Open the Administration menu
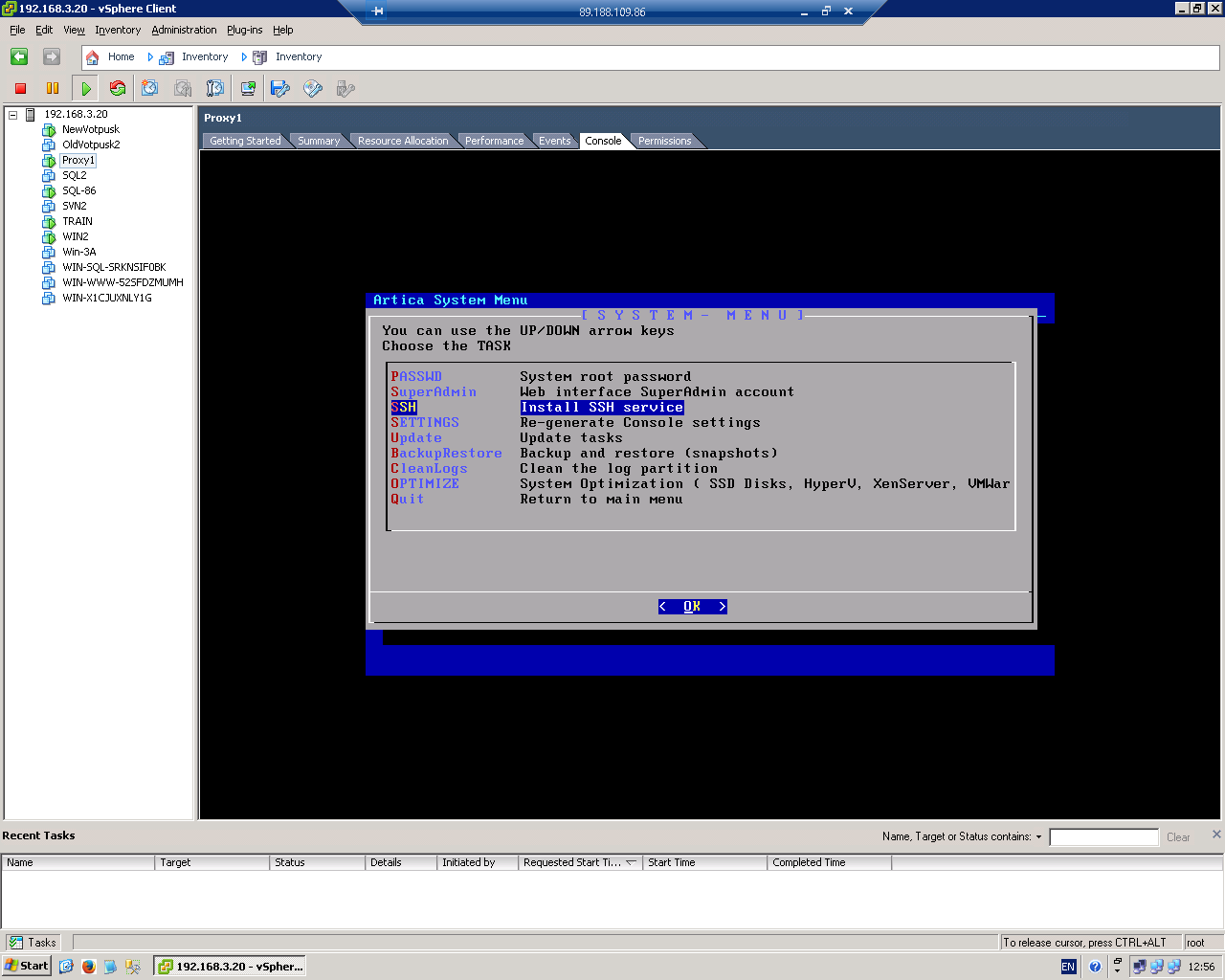1225x980 pixels. (184, 30)
